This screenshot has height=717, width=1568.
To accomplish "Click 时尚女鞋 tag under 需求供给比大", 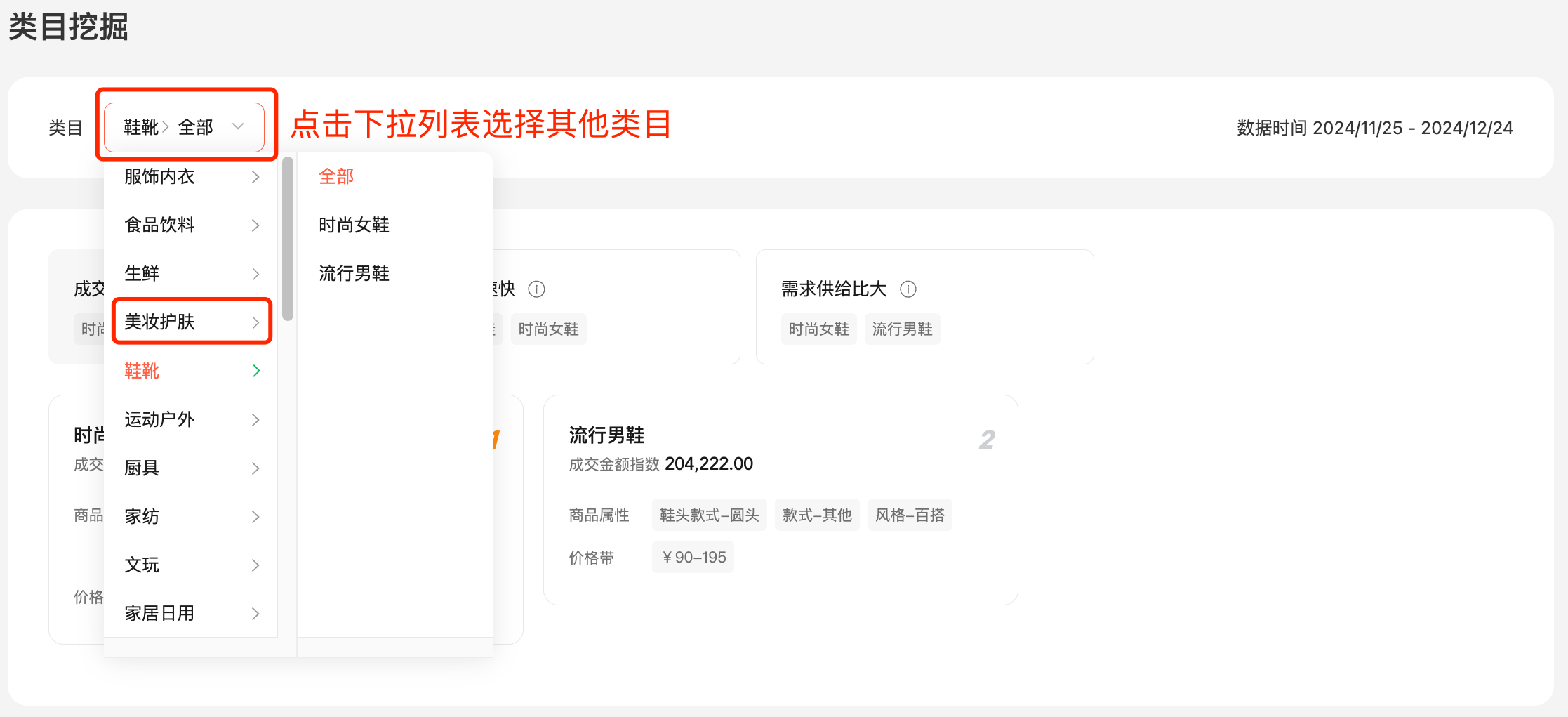I will pos(818,329).
